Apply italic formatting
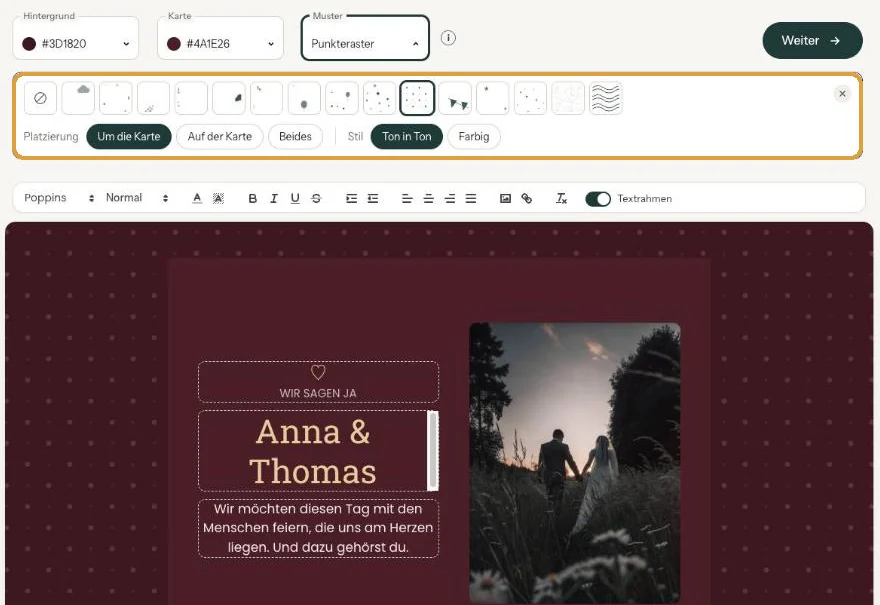The width and height of the screenshot is (880, 605). pyautogui.click(x=274, y=198)
